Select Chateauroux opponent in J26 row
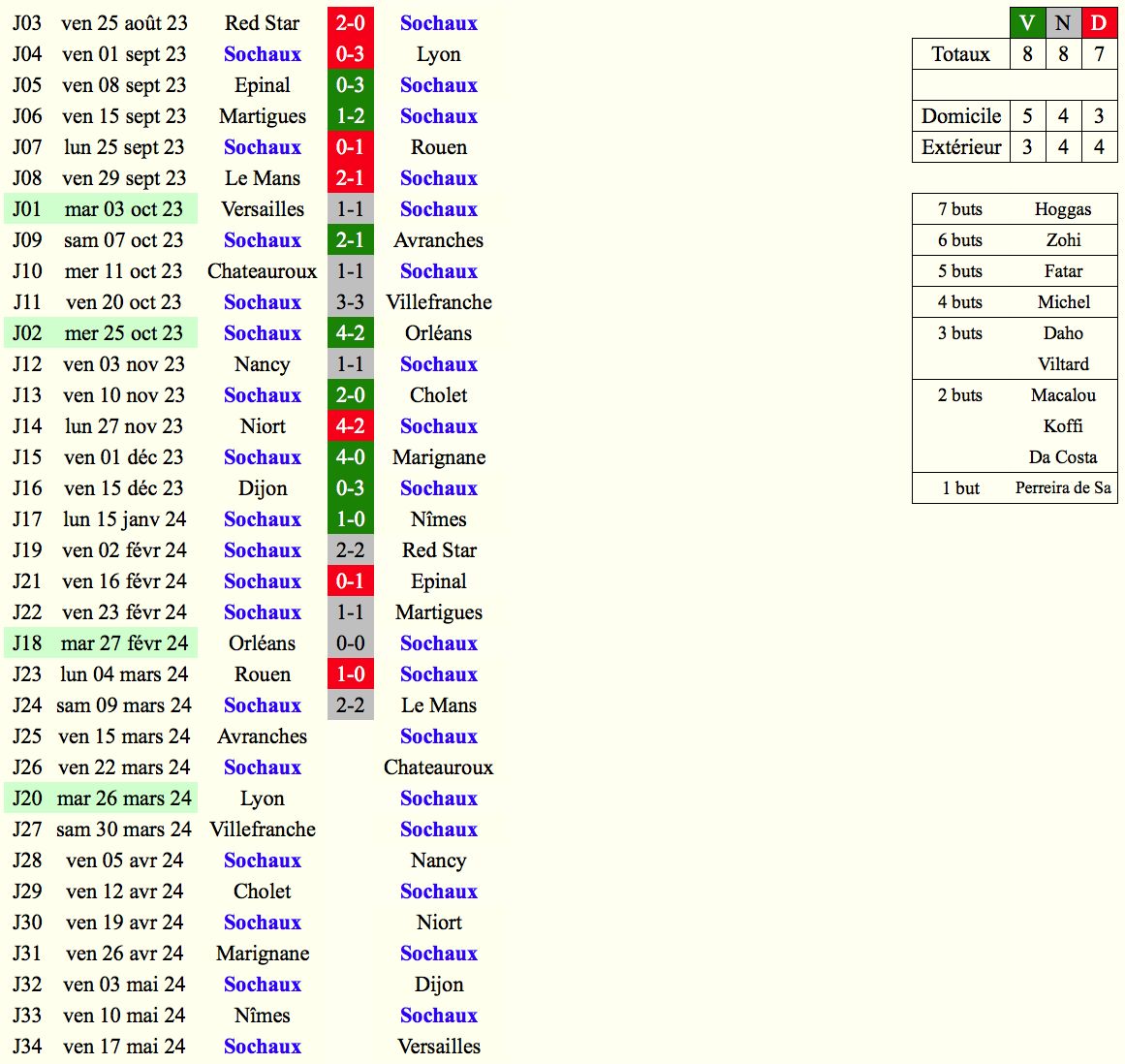 (x=438, y=767)
